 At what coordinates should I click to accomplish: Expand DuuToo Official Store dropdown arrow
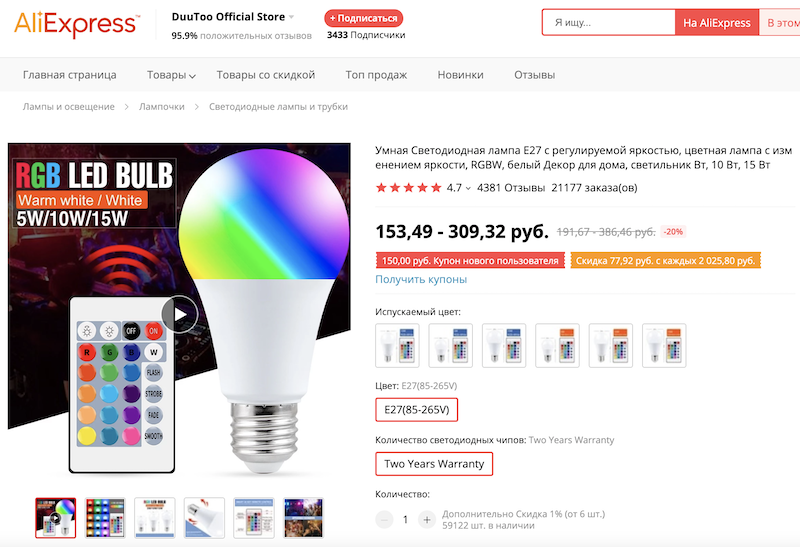292,17
